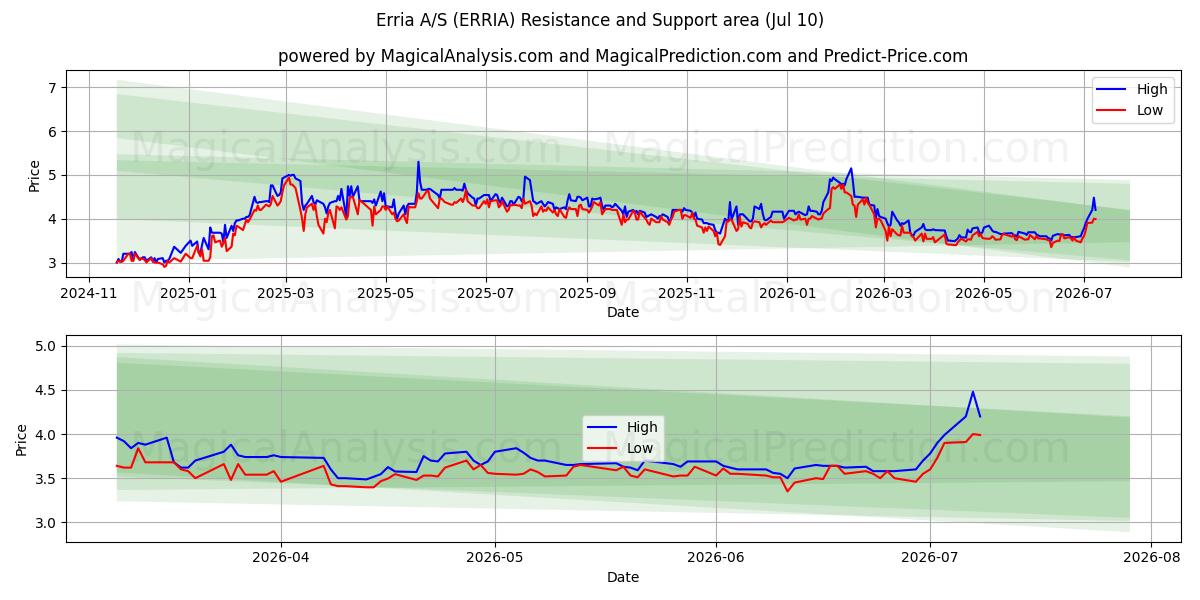Image resolution: width=1200 pixels, height=600 pixels.
Task: Click the blue line swatch beside 'High' in the upper legend
Action: 1113,90
